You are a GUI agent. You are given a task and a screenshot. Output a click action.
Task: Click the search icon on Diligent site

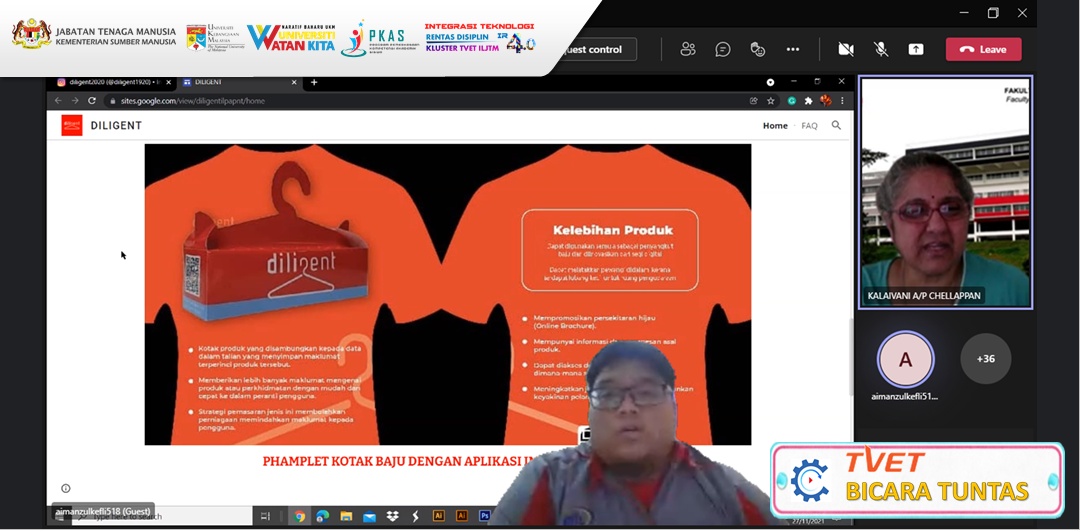836,126
